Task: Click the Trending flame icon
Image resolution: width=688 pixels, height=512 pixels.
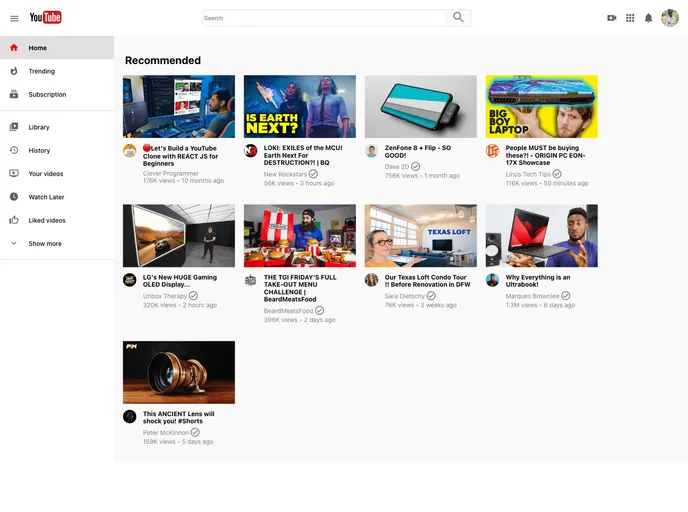Action: (14, 71)
